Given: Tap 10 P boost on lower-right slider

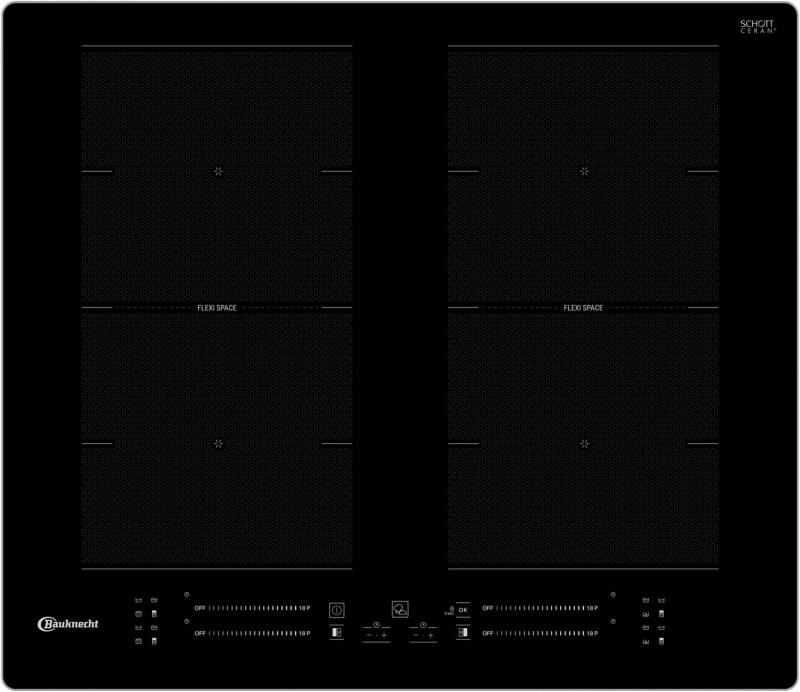Looking at the screenshot, I should (592, 633).
